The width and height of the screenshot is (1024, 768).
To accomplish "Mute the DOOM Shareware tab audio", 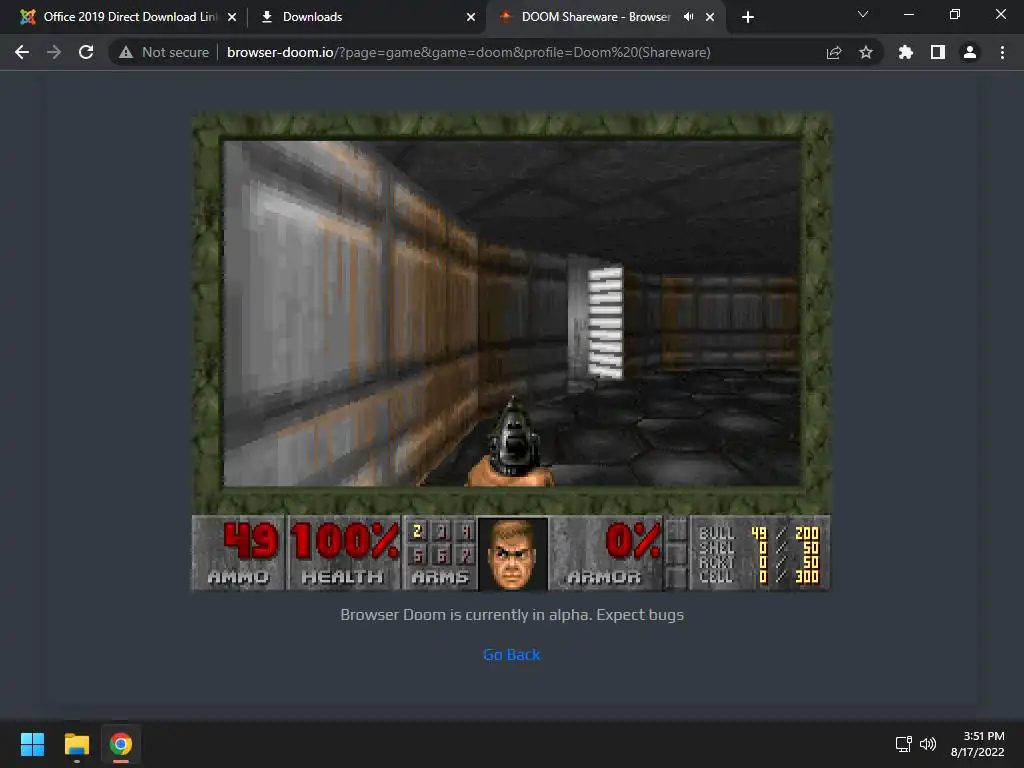I will 688,17.
